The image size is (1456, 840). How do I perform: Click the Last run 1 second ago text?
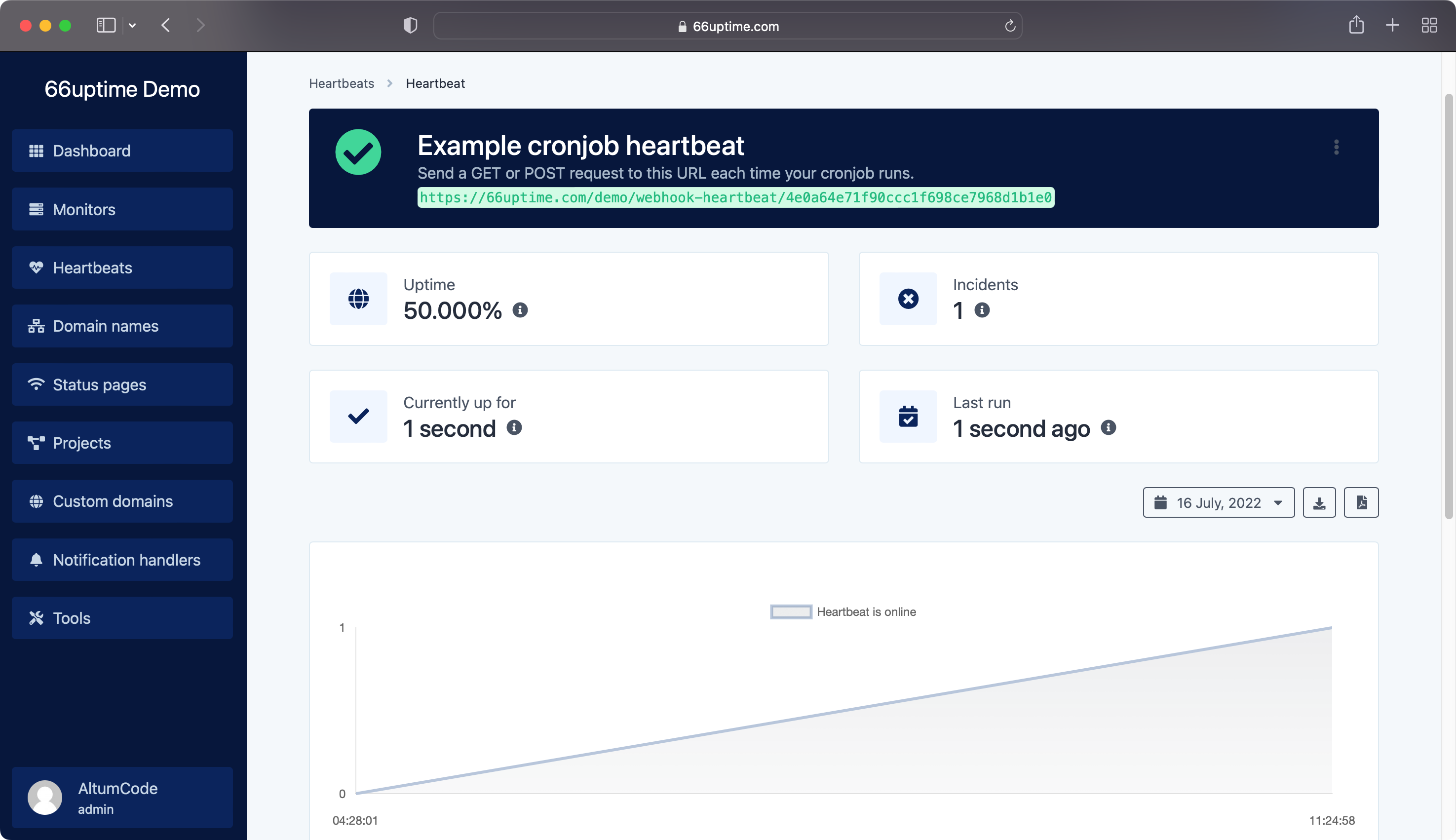[1021, 429]
